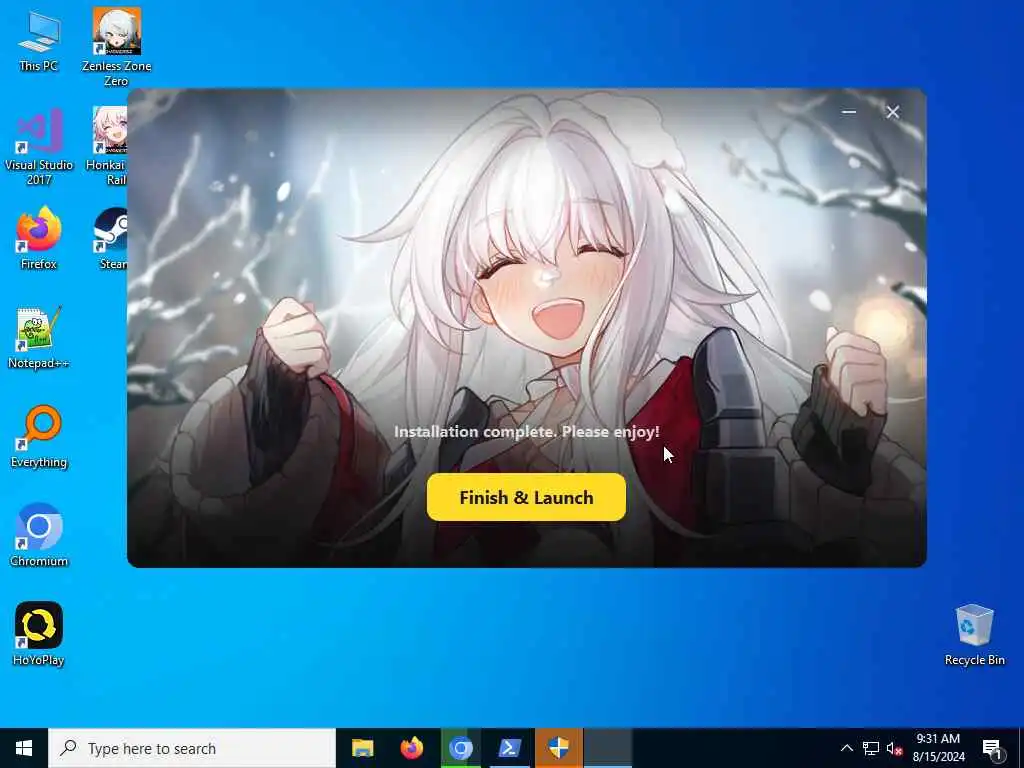Select HoYoPlay desktop shortcut
1024x768 pixels.
pos(39,634)
